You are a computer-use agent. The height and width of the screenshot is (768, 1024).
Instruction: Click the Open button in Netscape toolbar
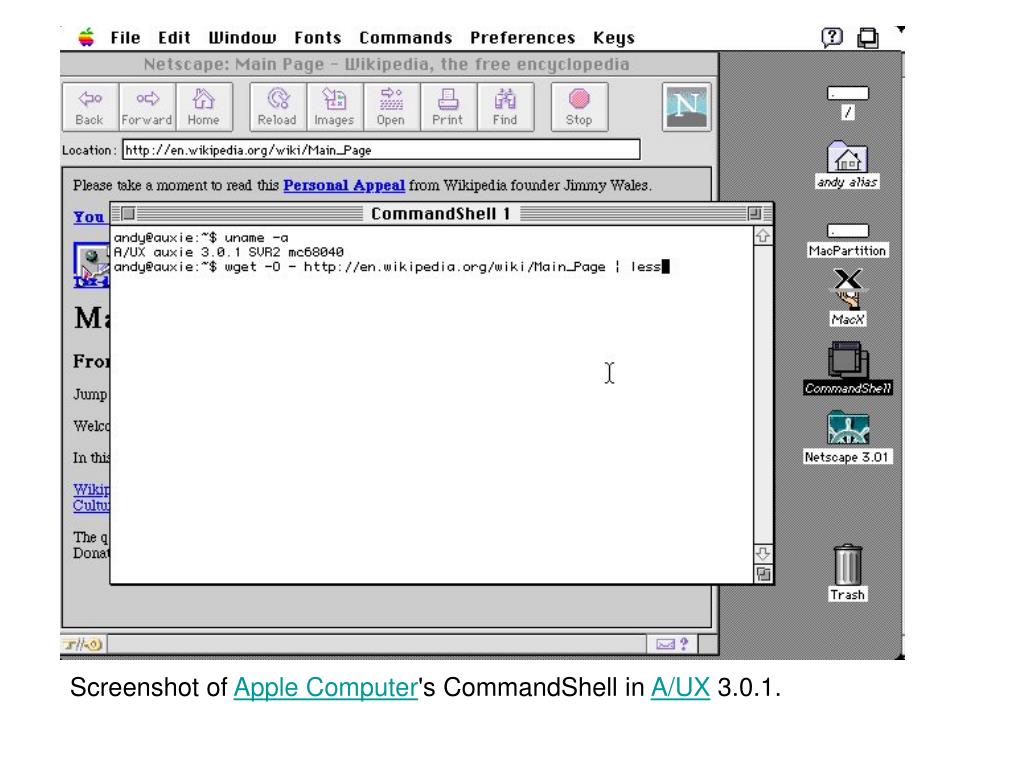point(391,107)
